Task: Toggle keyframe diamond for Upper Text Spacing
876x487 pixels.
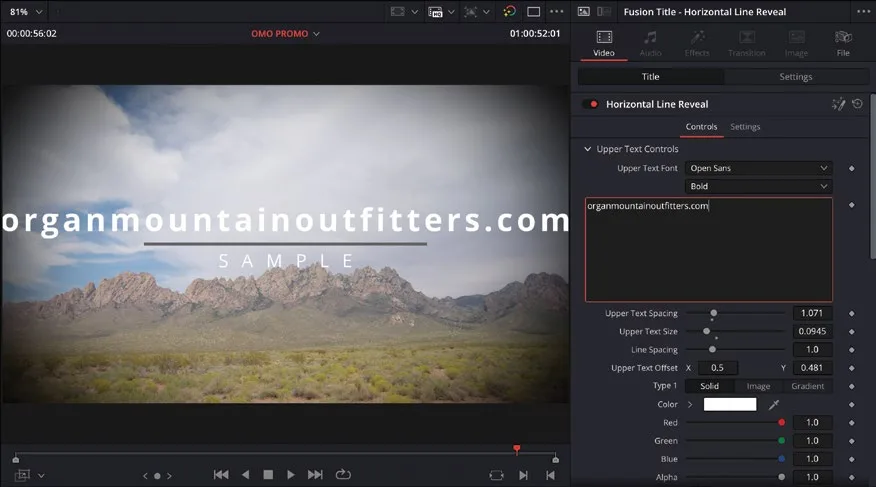Action: [851, 313]
